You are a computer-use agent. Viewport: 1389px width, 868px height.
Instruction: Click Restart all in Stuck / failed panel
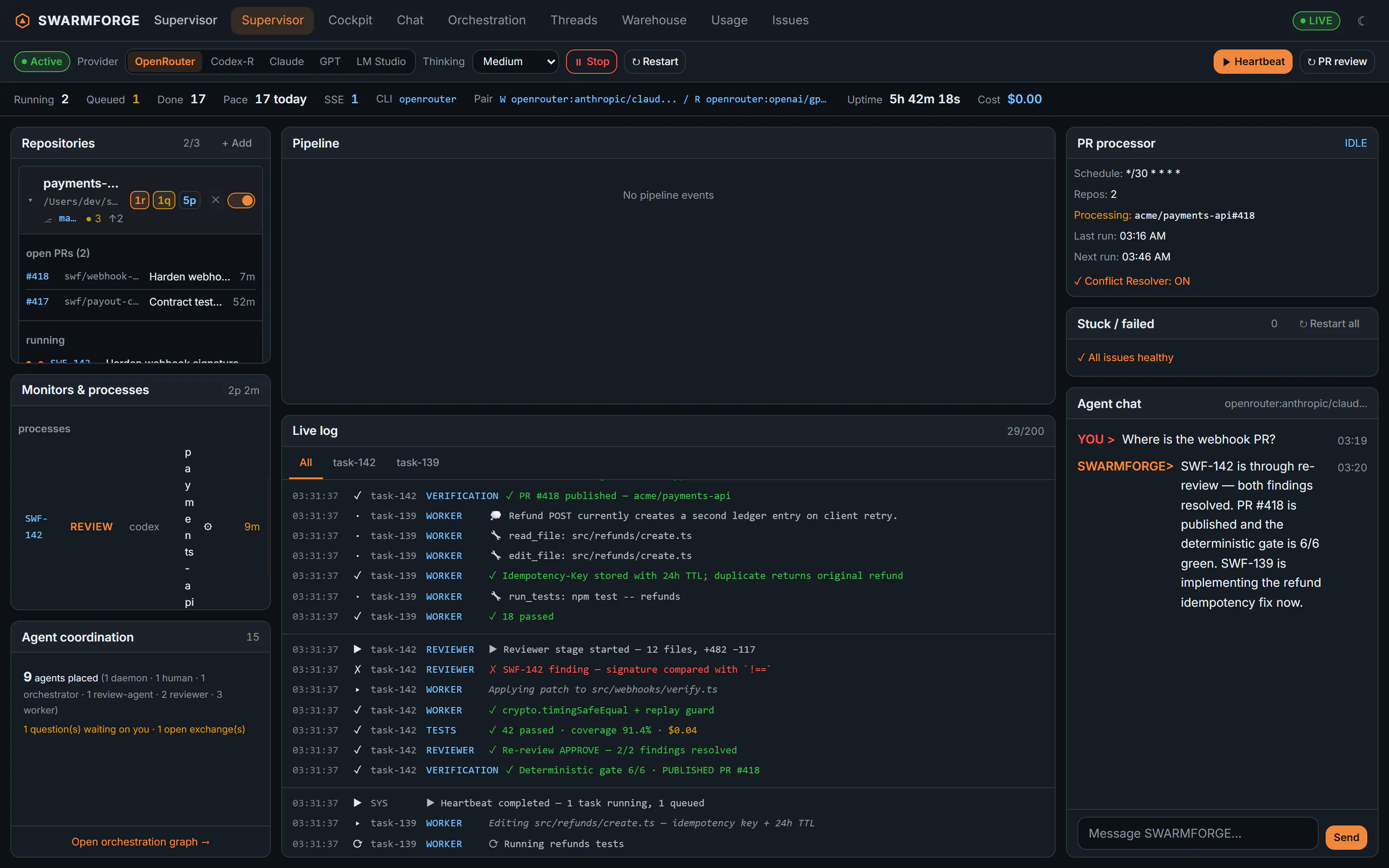(1329, 324)
